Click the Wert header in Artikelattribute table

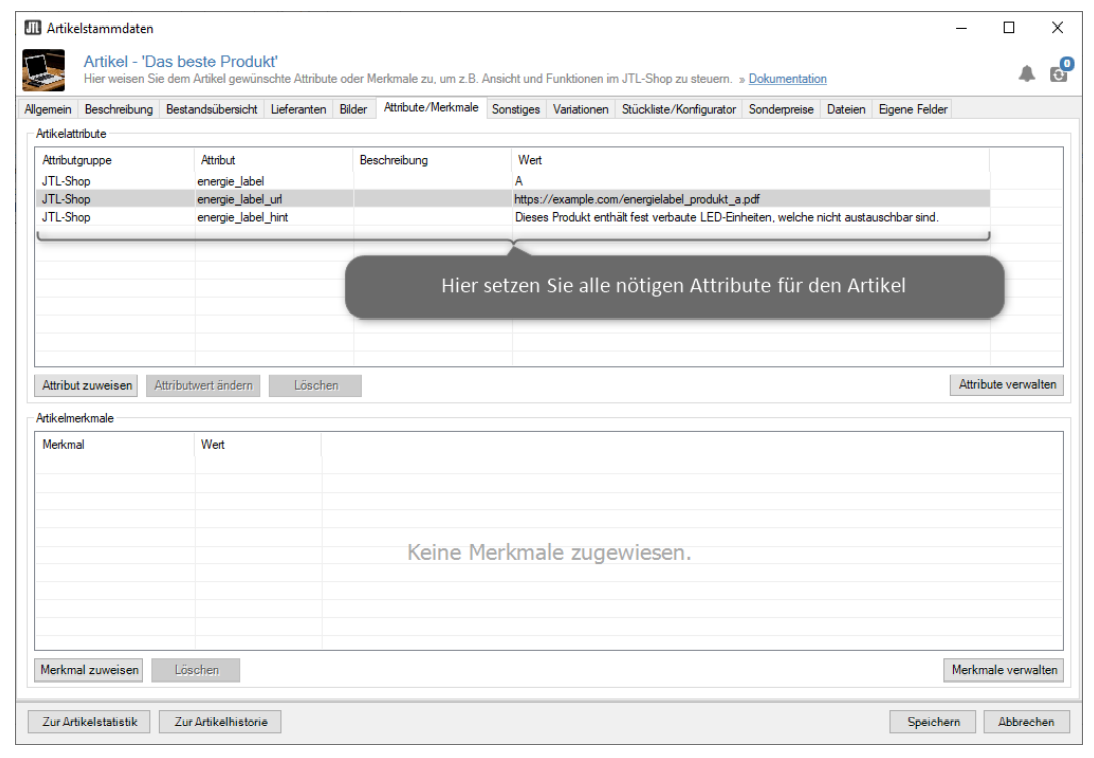pyautogui.click(x=751, y=160)
